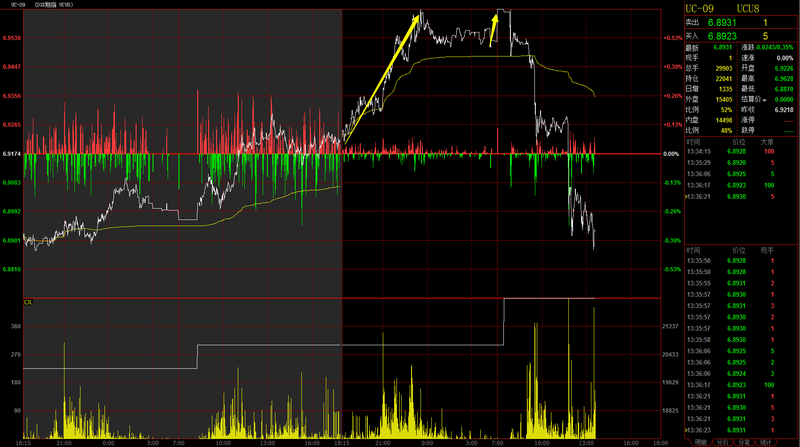Image resolution: width=800 pixels, height=447 pixels.
Task: Click the first 21:00 time label on the time axis
Action: click(x=64, y=443)
